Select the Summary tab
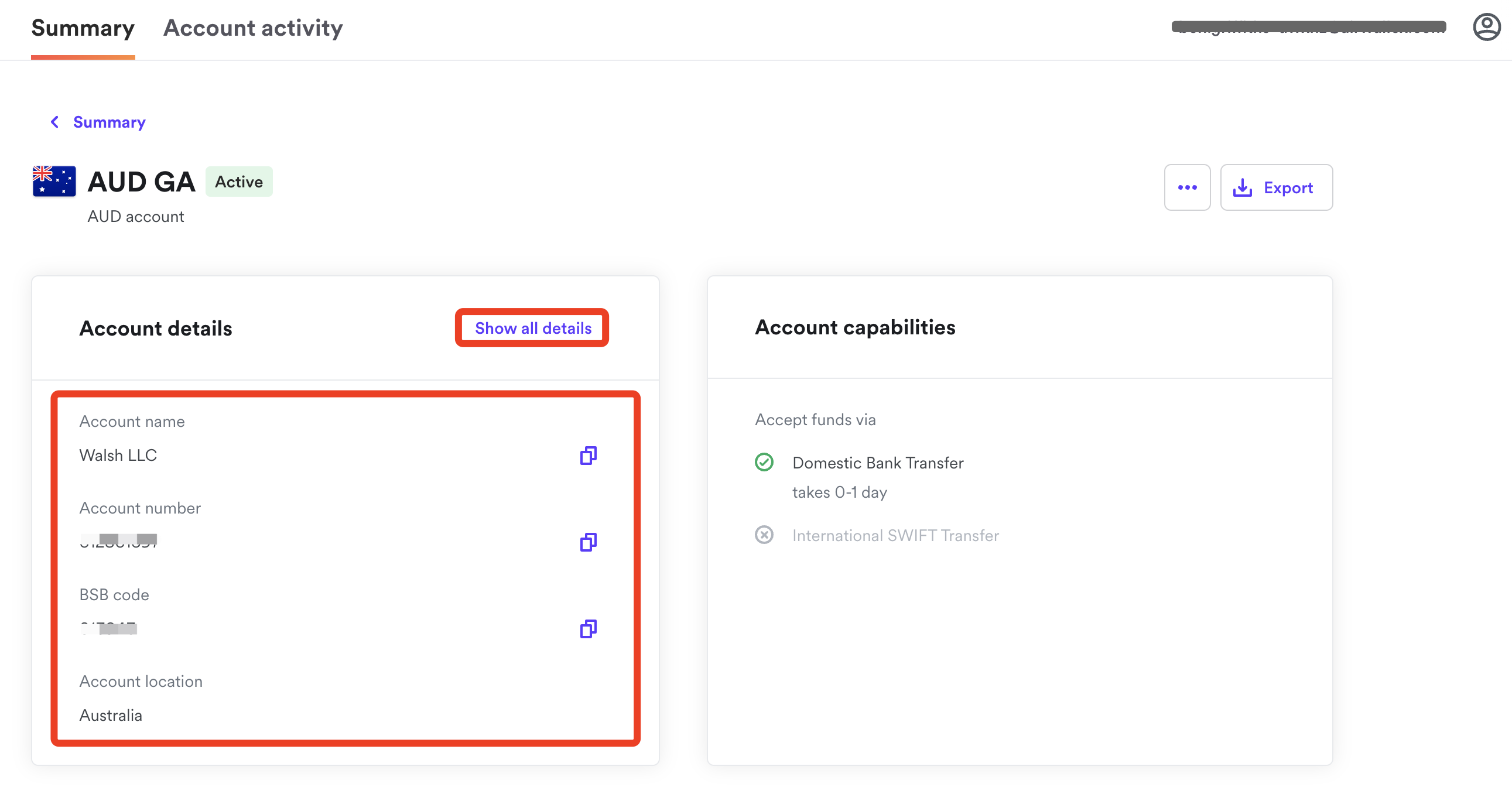1512x787 pixels. coord(82,28)
